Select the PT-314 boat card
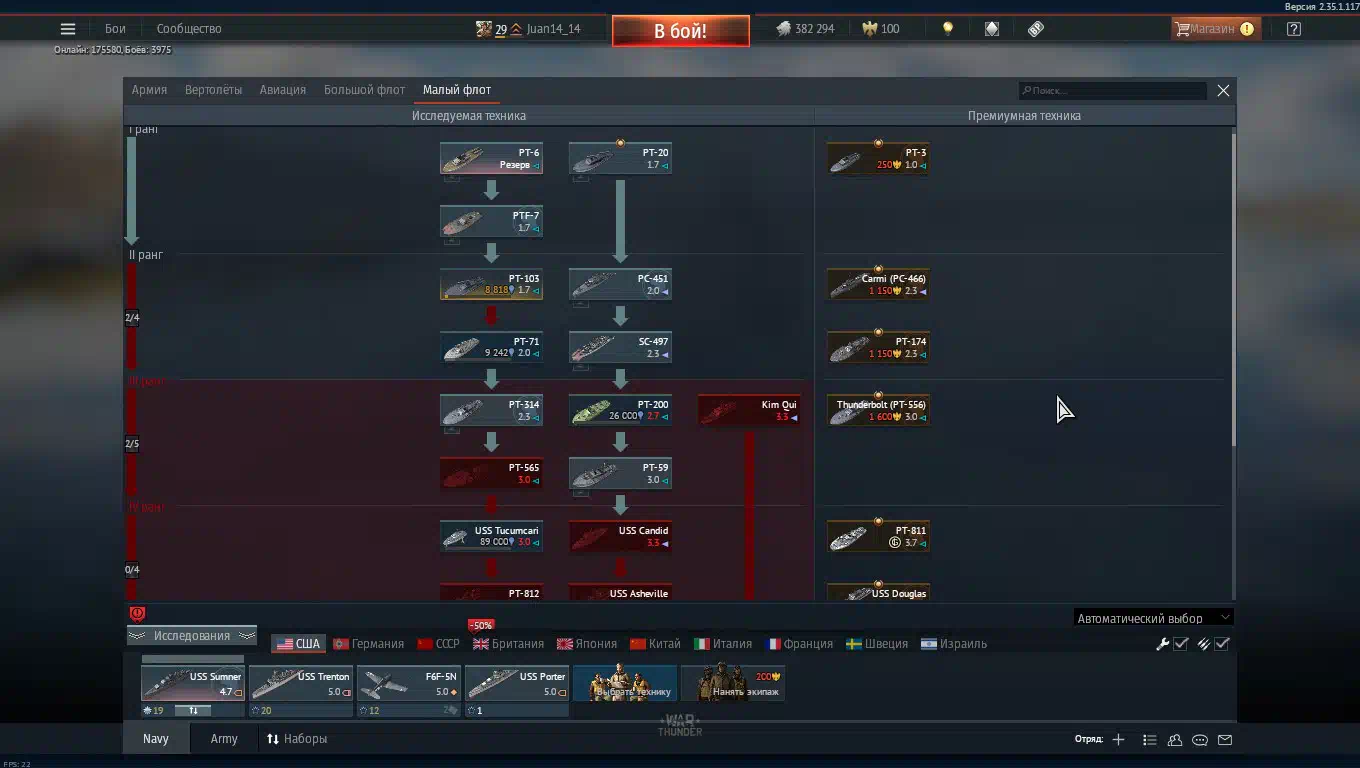Image resolution: width=1360 pixels, height=768 pixels. (491, 410)
